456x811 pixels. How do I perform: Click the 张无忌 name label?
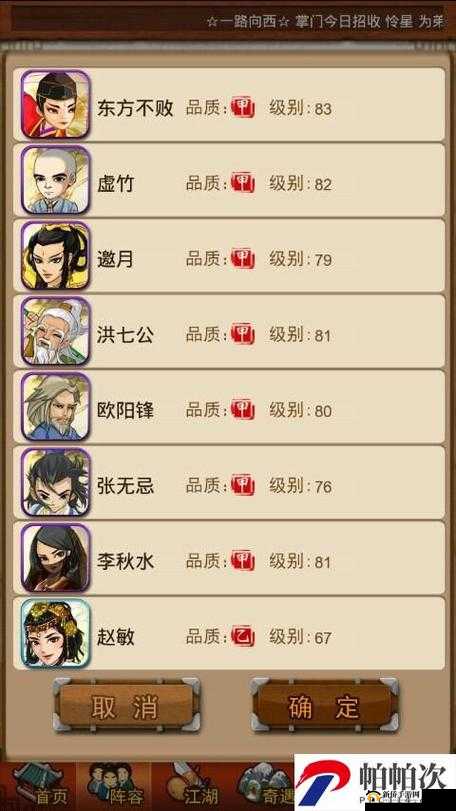tap(125, 486)
